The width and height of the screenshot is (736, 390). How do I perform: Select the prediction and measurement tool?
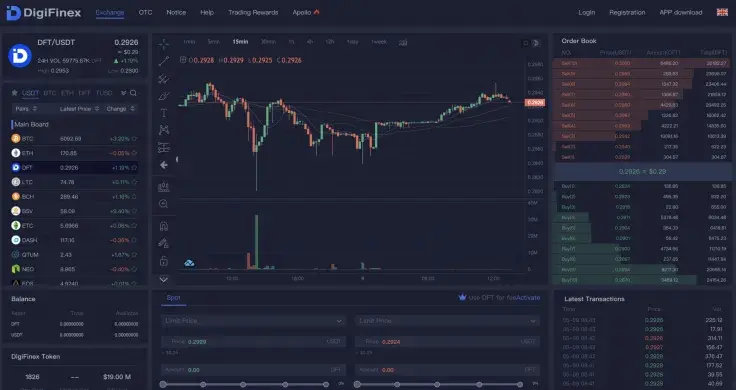pos(164,147)
